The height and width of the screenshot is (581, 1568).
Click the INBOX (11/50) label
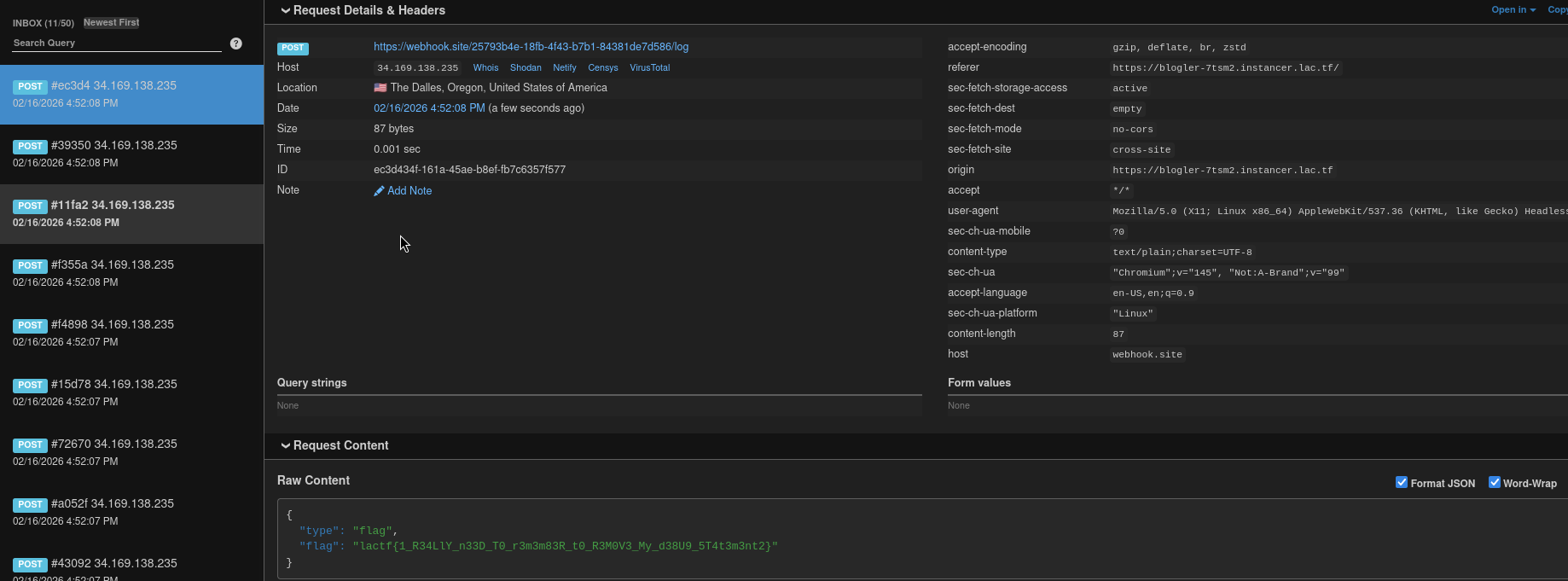tap(44, 23)
